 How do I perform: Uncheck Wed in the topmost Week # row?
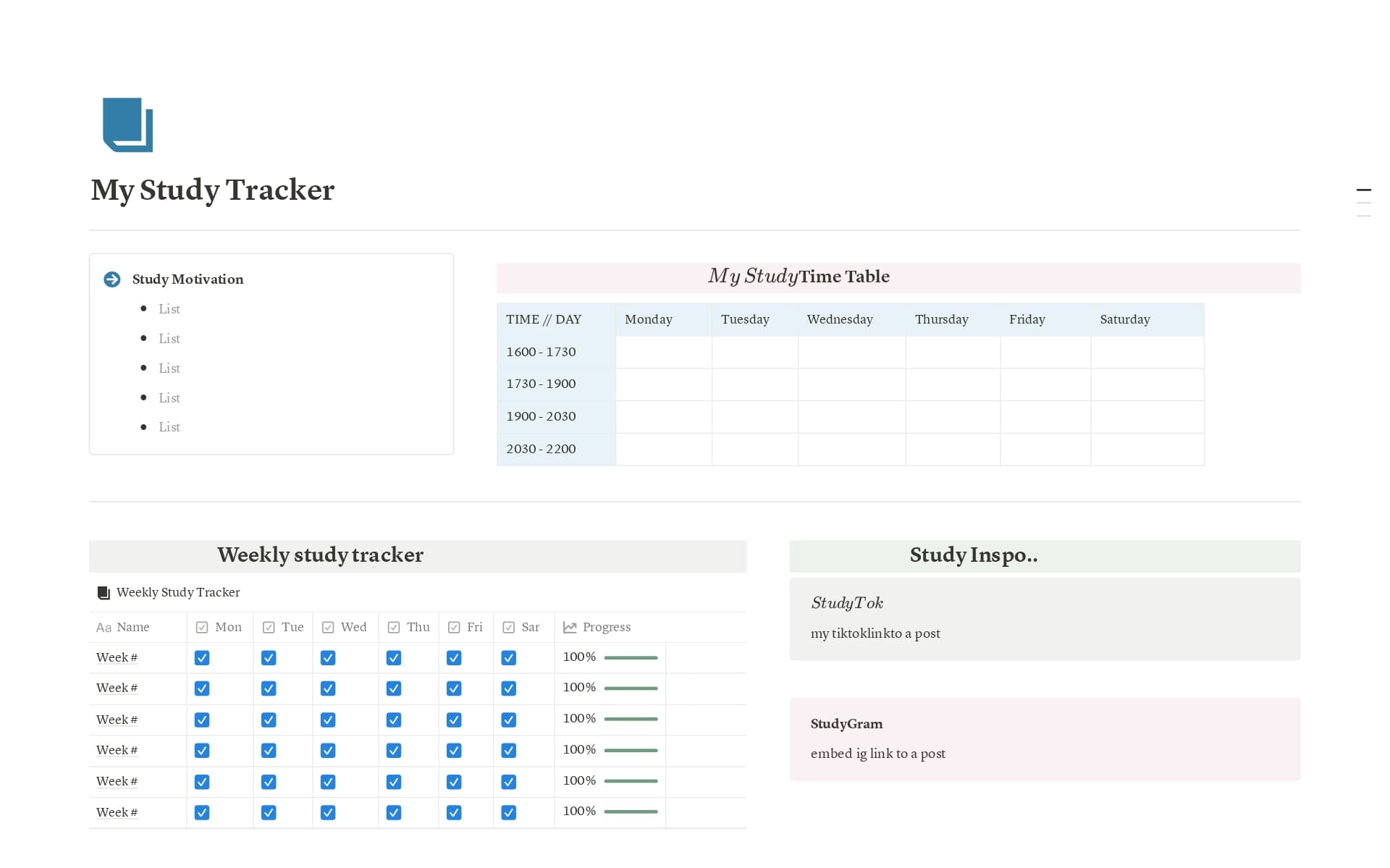(x=328, y=658)
